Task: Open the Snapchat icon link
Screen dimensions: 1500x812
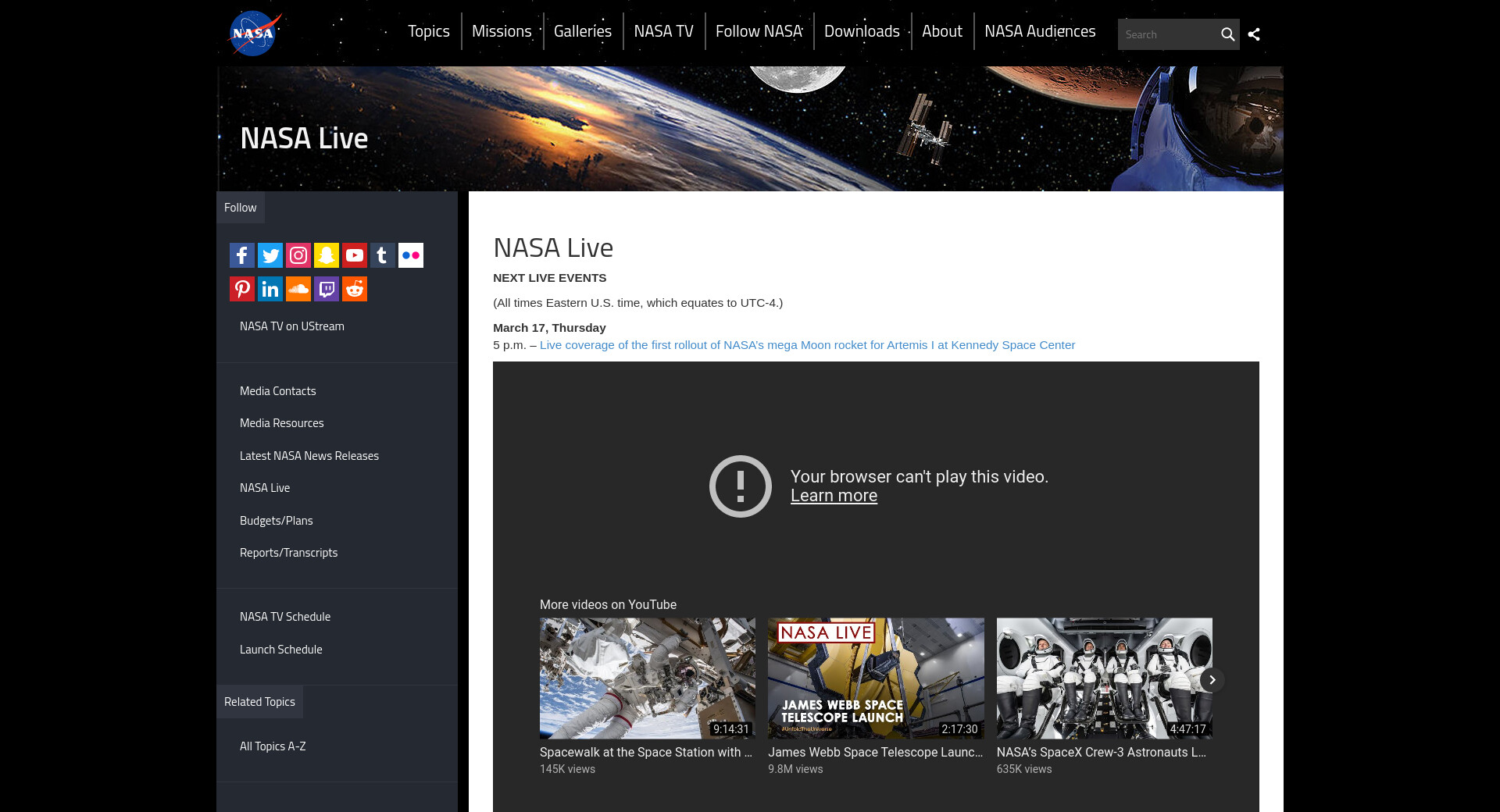Action: pyautogui.click(x=327, y=255)
